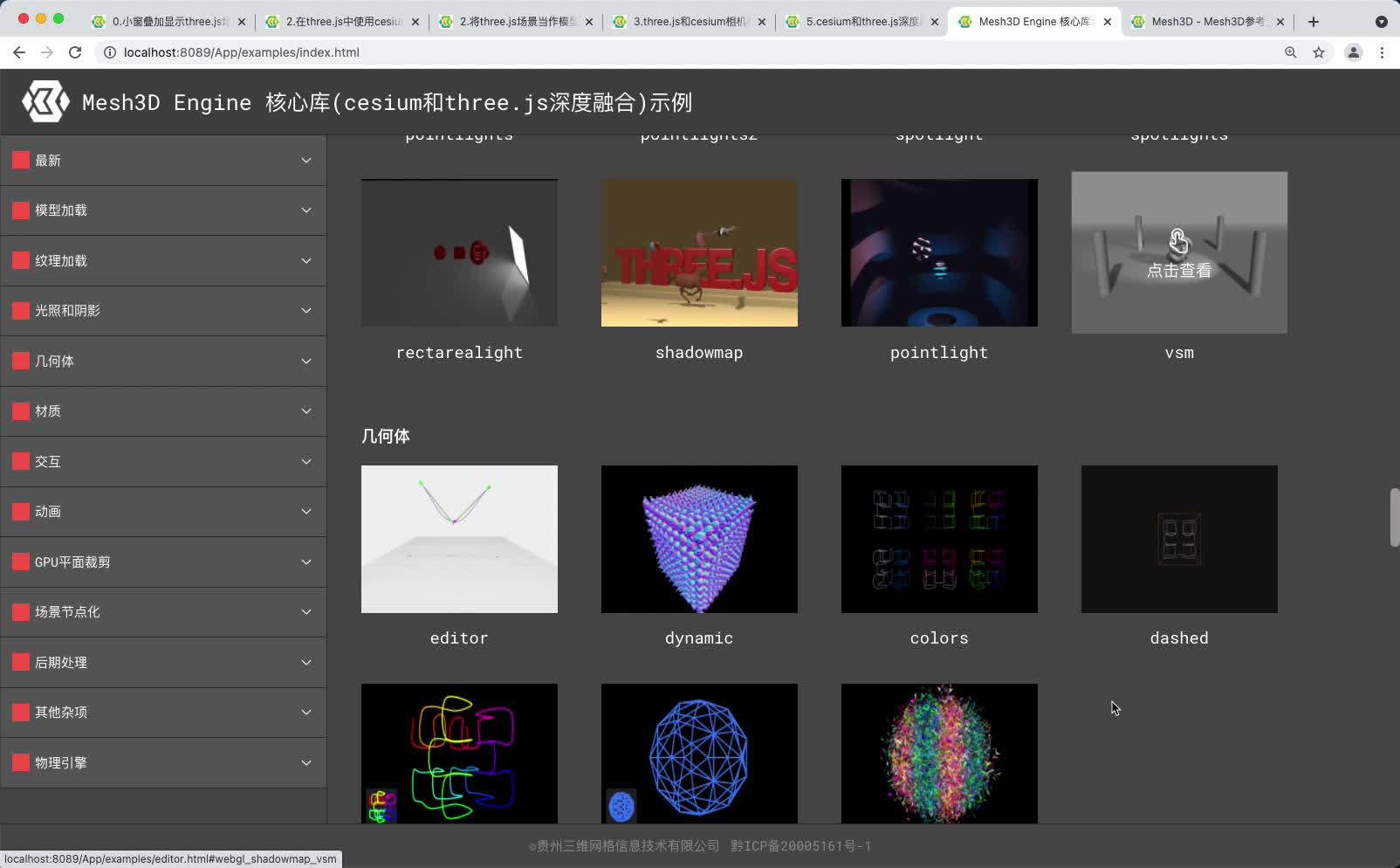Click the red icon beside 交互 category
1400x868 pixels.
point(19,461)
